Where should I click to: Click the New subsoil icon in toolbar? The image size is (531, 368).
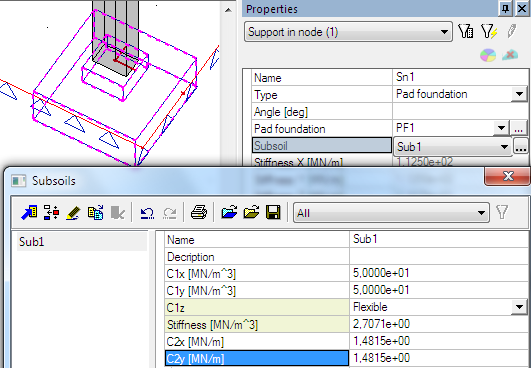click(x=29, y=213)
